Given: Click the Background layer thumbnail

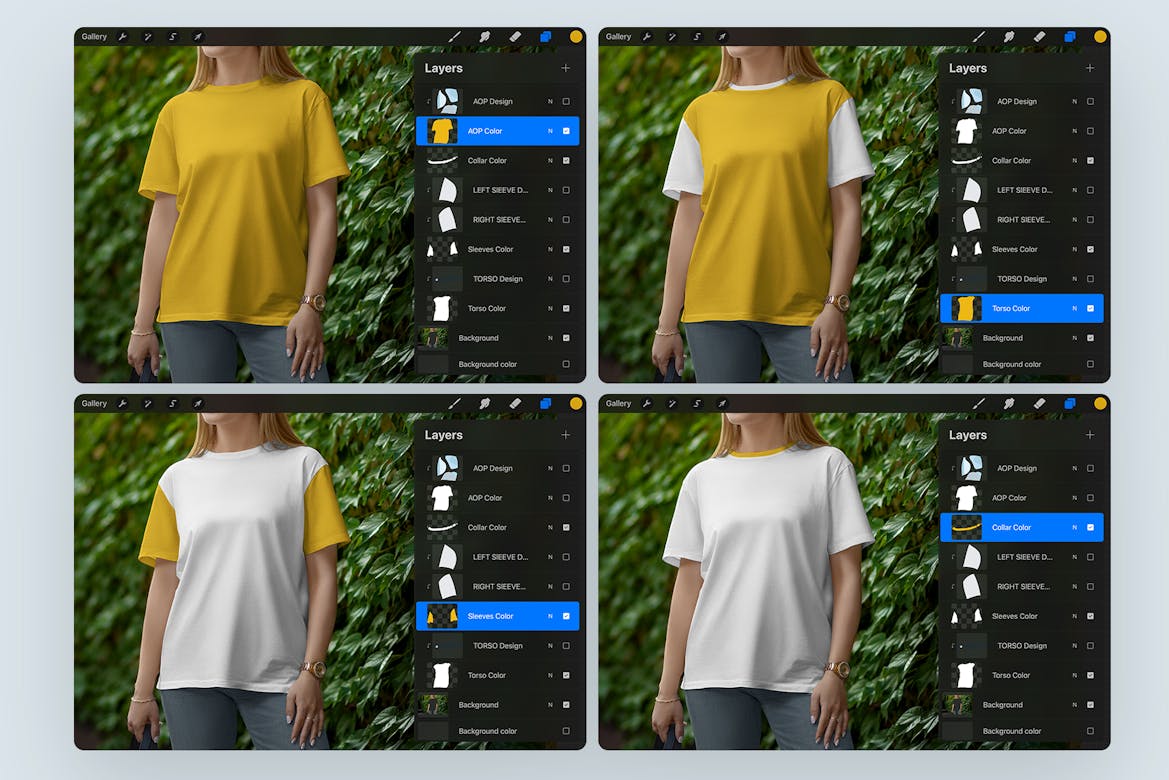Looking at the screenshot, I should 437,337.
